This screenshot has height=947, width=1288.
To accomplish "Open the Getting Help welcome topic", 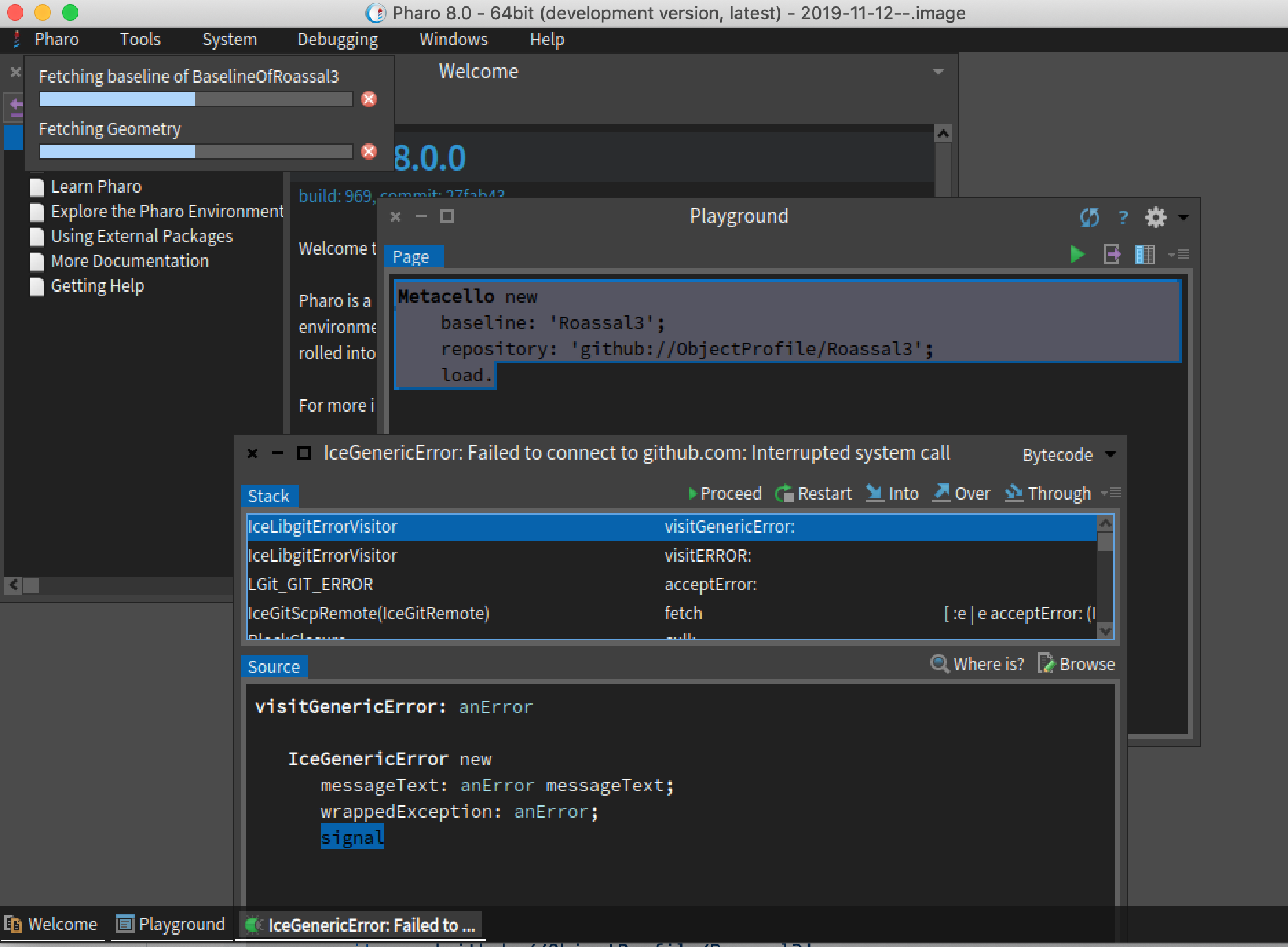I will coord(97,285).
